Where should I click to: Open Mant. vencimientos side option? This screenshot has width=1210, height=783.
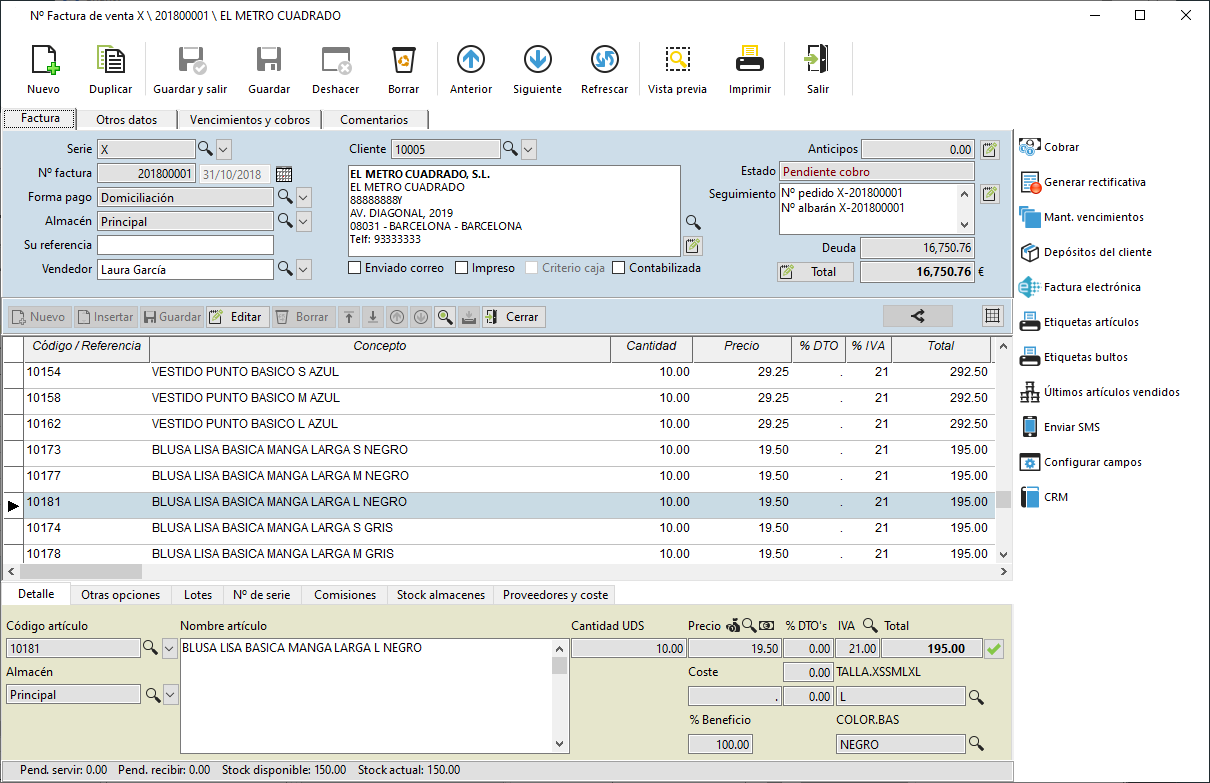tap(1082, 217)
